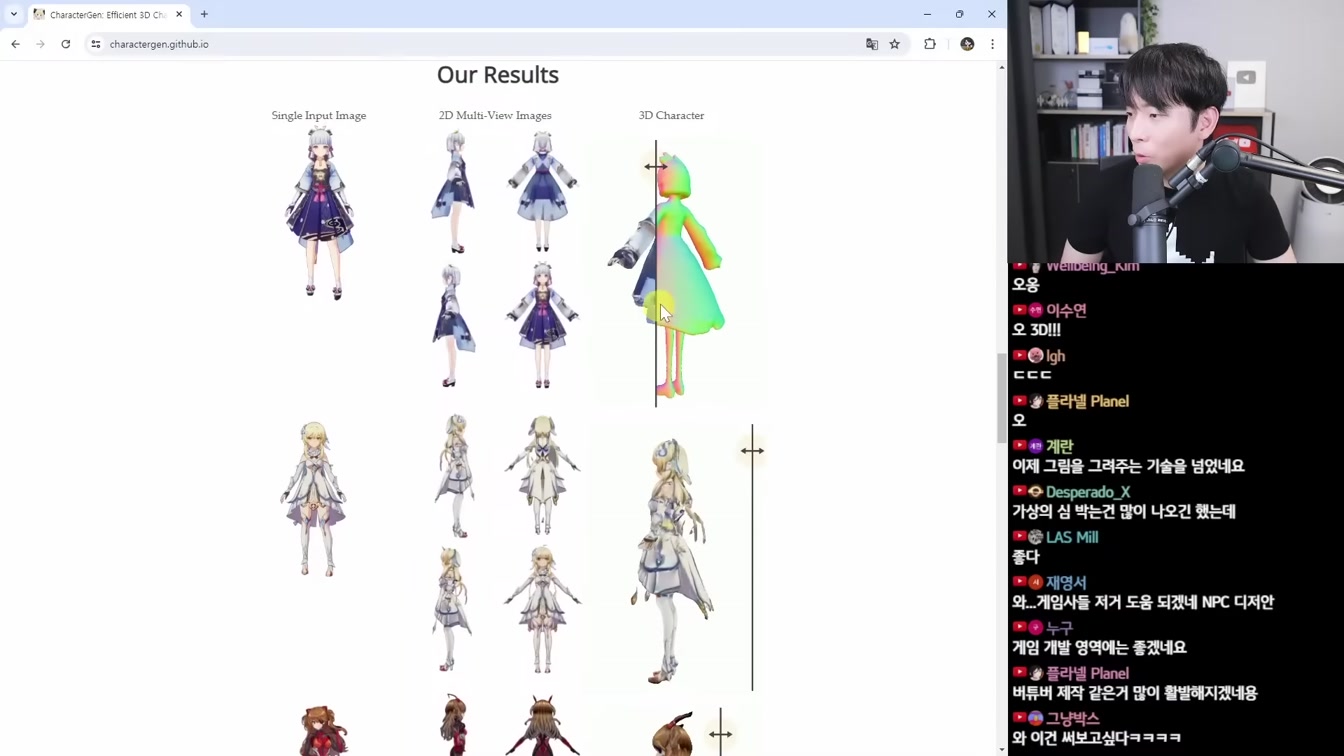Viewport: 1344px width, 756px height.
Task: Click the scrollbar down arrow
Action: pos(1002,749)
